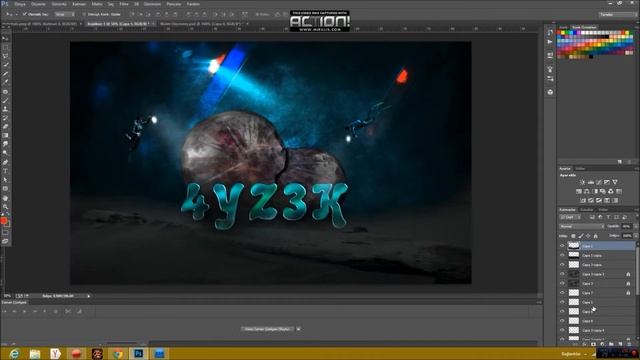640x360 pixels.
Task: Select the Clone Stamp tool
Action: (5, 109)
